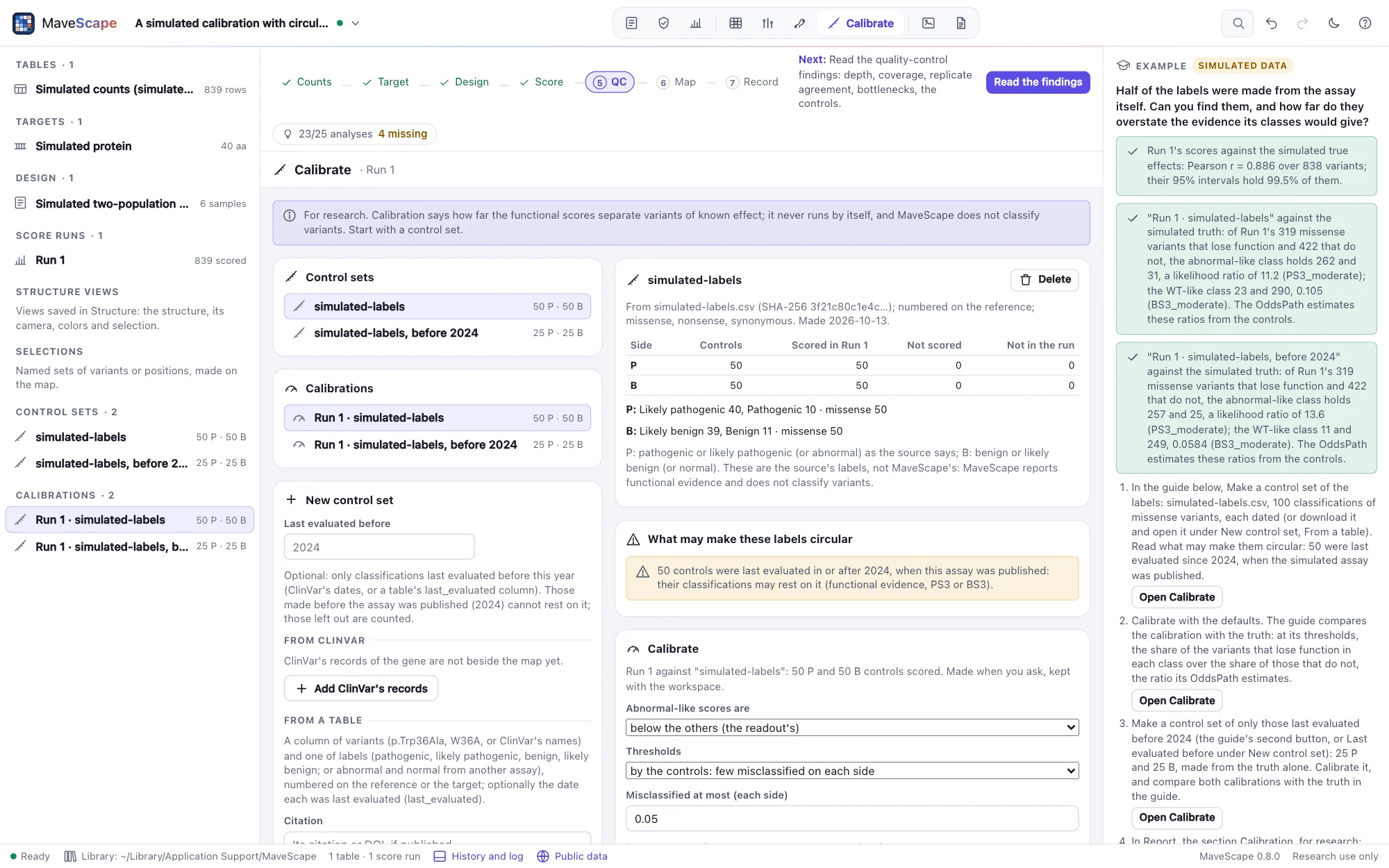Open the Abnormal-like scores are dropdown

[852, 728]
